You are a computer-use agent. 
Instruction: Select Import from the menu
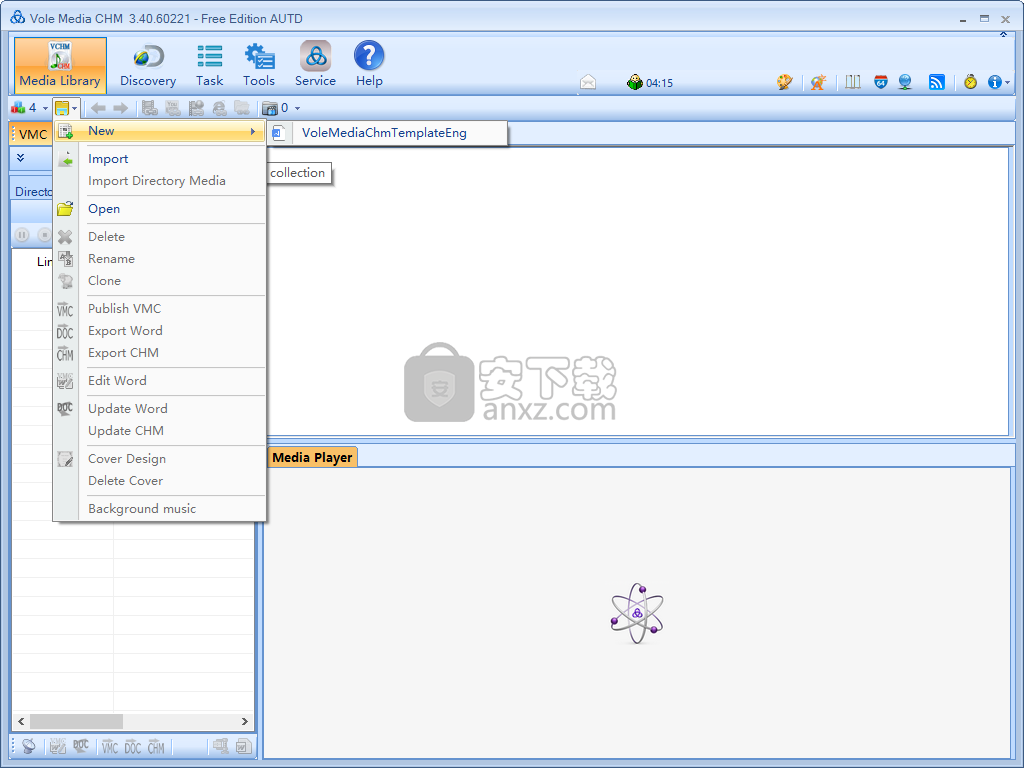pyautogui.click(x=159, y=159)
